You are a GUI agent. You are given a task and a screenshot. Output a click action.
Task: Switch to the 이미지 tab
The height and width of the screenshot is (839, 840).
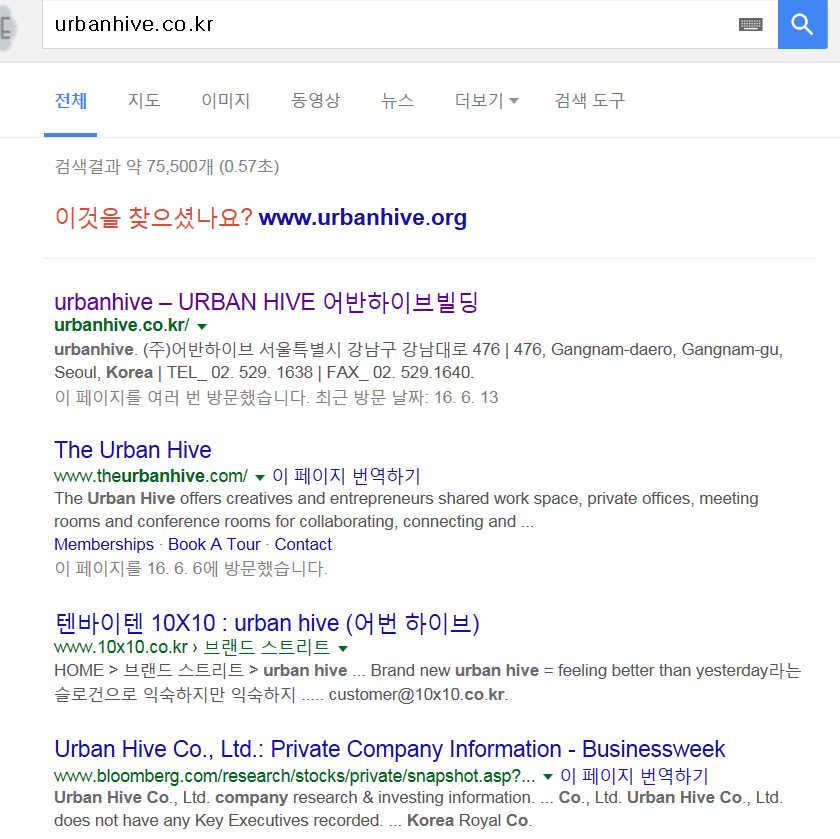pos(226,100)
